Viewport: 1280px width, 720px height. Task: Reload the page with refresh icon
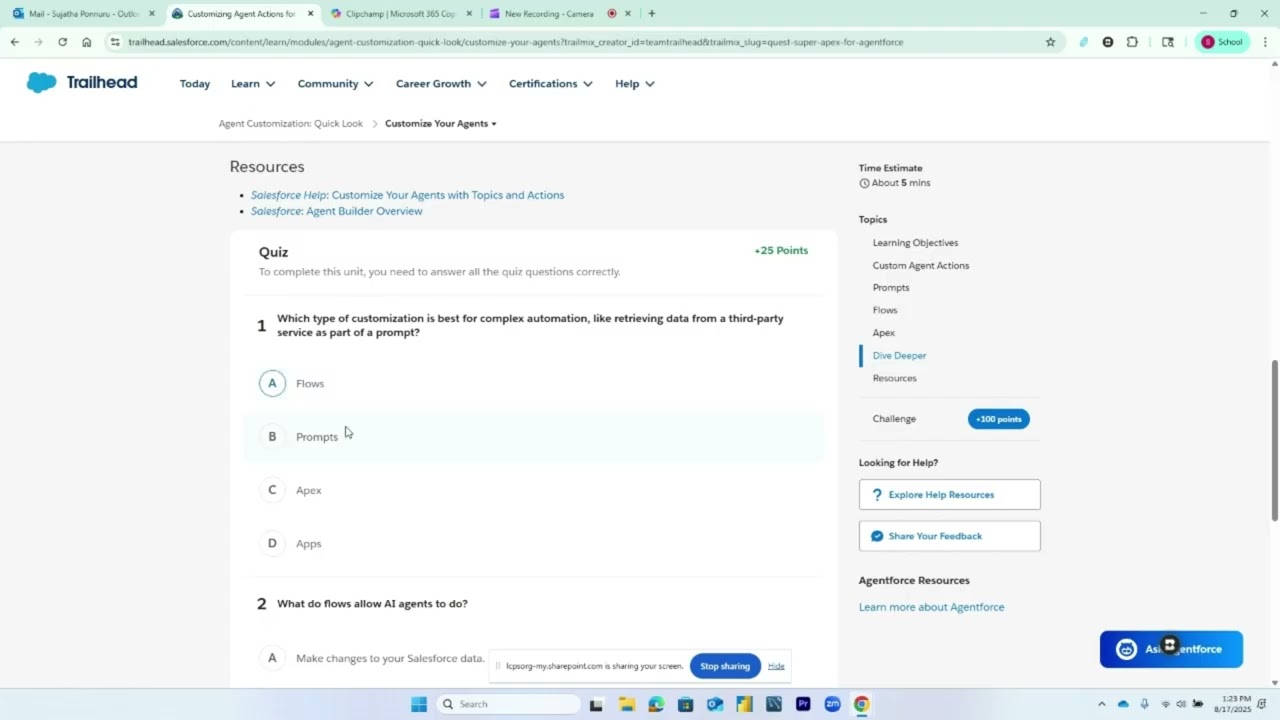coord(62,42)
